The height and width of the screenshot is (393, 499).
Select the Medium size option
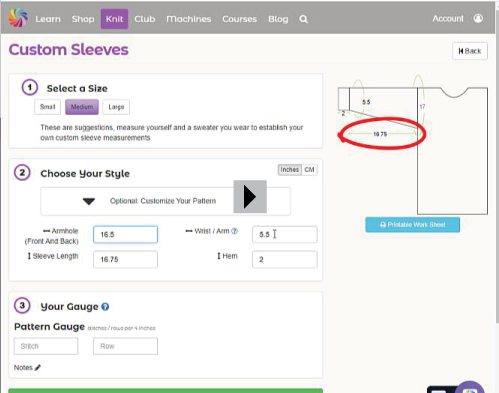click(x=82, y=107)
